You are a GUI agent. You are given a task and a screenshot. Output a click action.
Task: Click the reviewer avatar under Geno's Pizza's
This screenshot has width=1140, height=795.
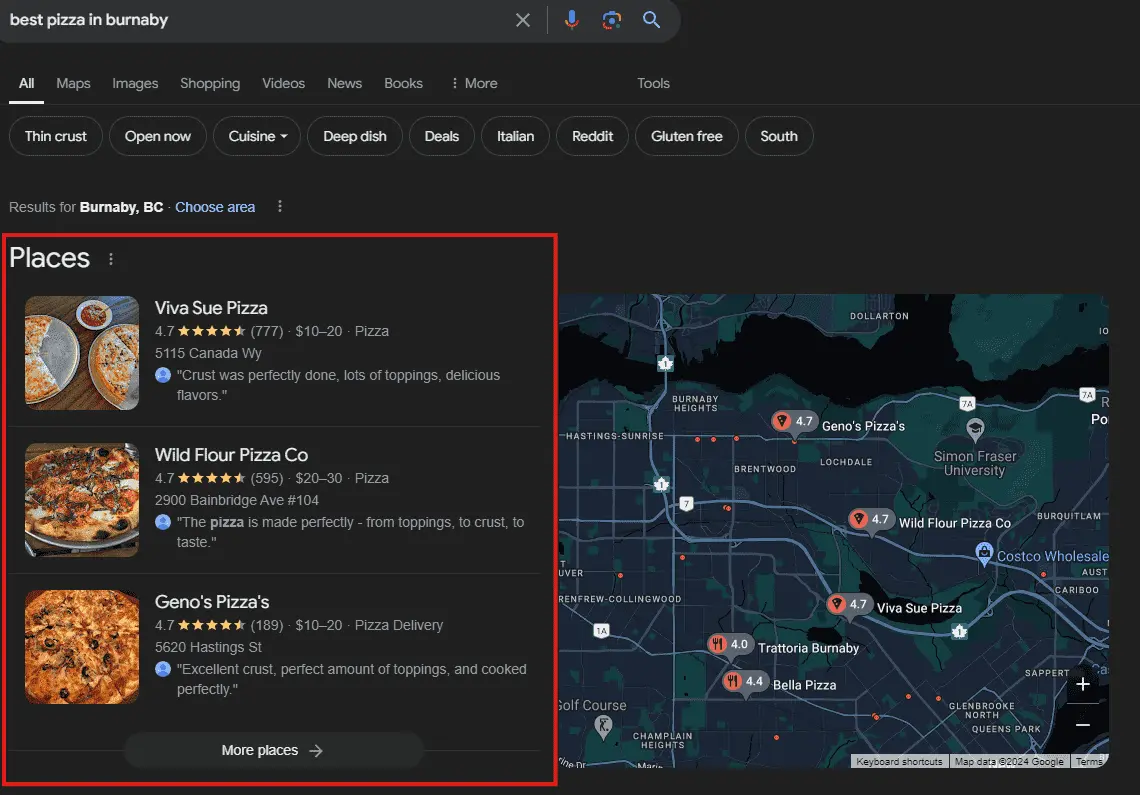163,669
